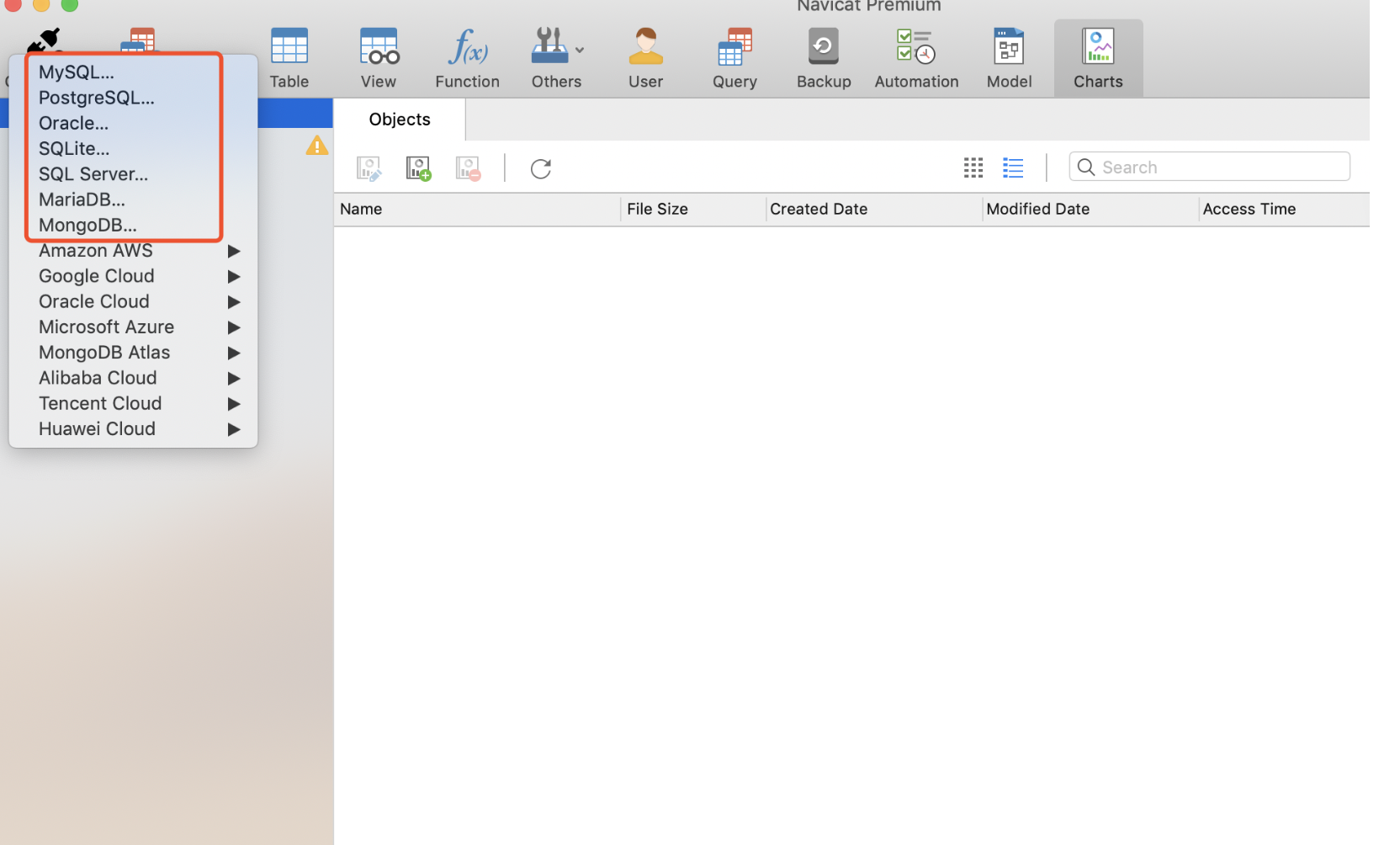The image size is (1400, 845).
Task: Select the Charts toolbar button
Action: pos(1098,58)
